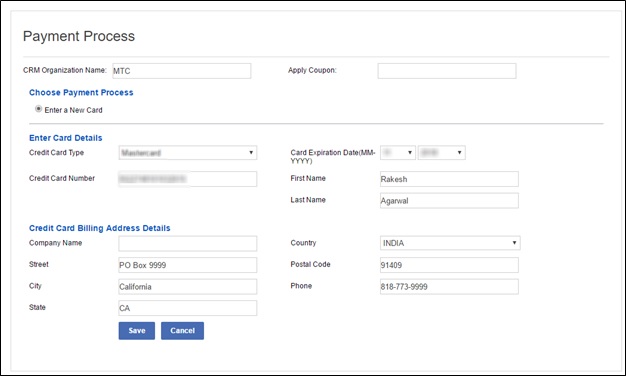This screenshot has height=376, width=626.
Task: Click the Street field with PO Box 9999
Action: pyautogui.click(x=188, y=265)
